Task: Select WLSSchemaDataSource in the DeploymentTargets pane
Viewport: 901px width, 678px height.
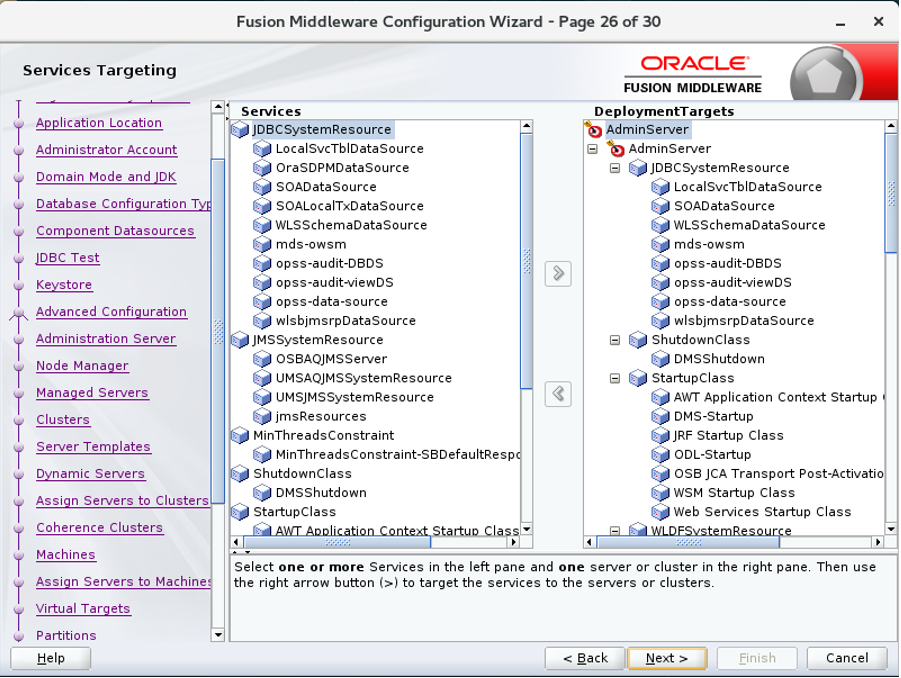Action: click(x=749, y=225)
